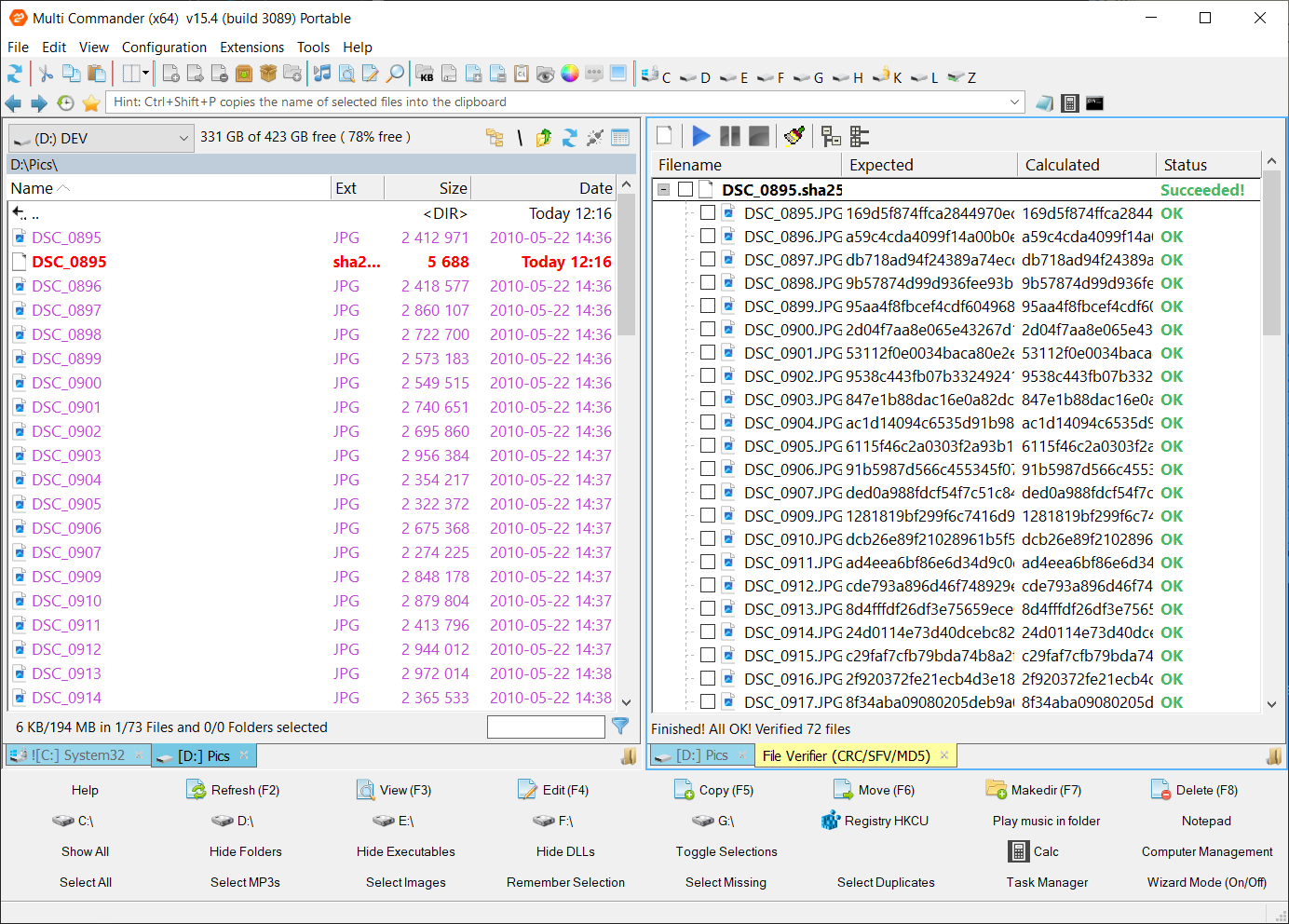Expand the command line hint dropdown

pyautogui.click(x=1014, y=102)
